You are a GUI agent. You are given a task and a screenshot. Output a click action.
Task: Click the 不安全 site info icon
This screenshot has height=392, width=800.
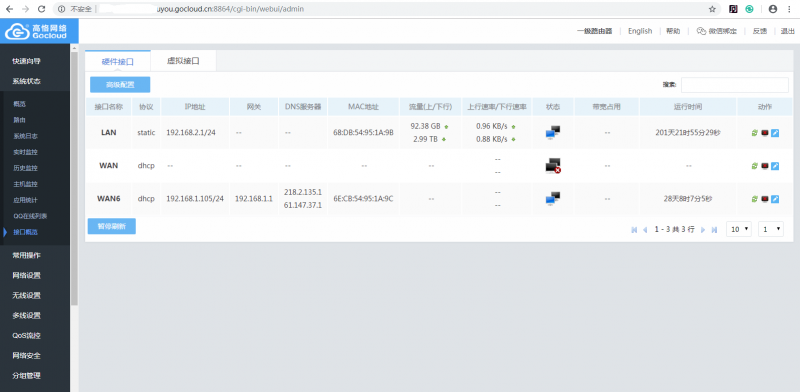click(x=62, y=9)
